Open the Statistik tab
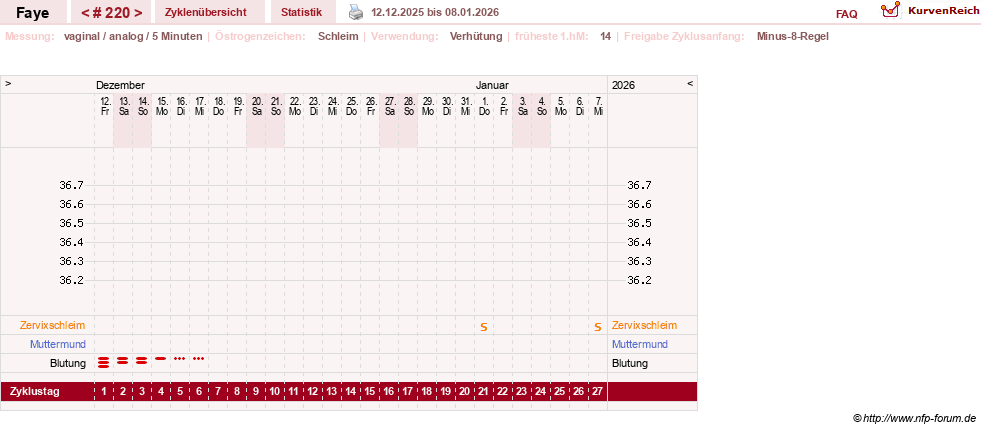 [302, 12]
